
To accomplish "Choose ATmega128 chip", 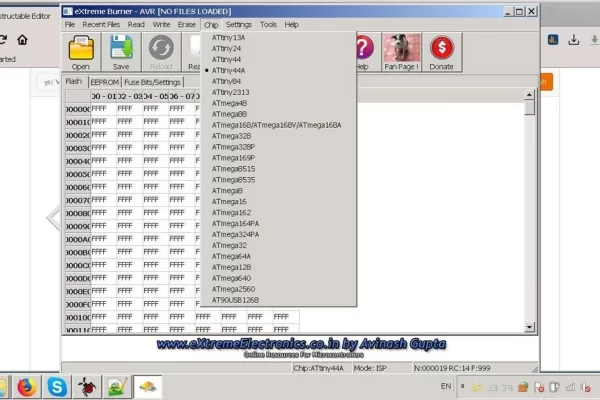I will click(x=278, y=267).
